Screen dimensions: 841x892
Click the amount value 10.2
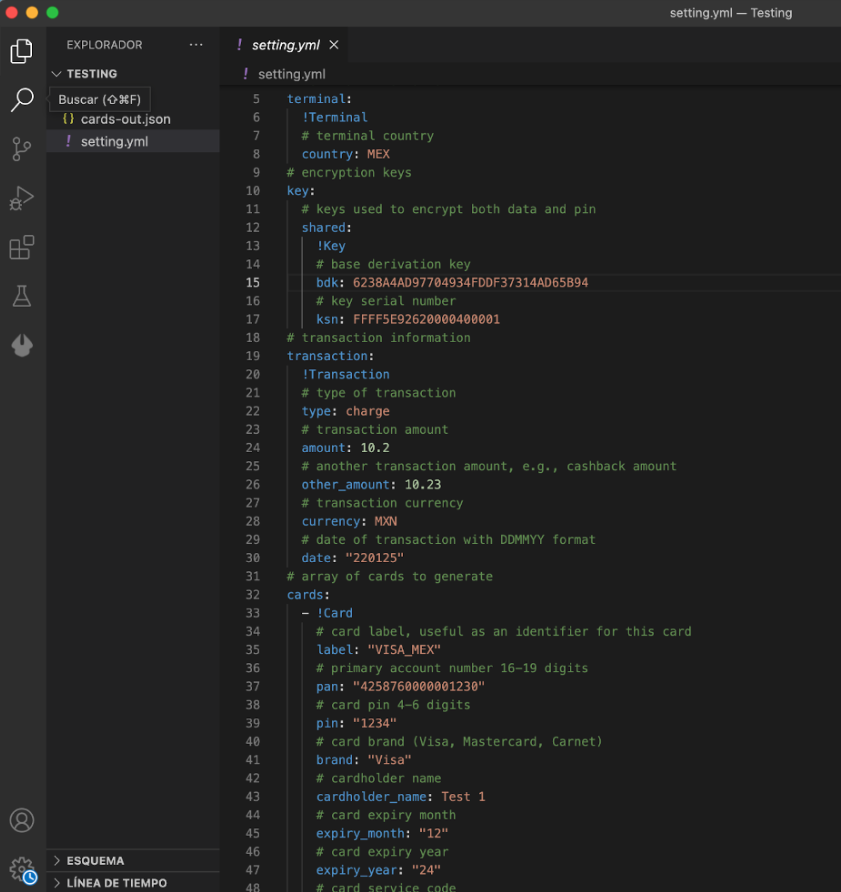[x=375, y=448]
